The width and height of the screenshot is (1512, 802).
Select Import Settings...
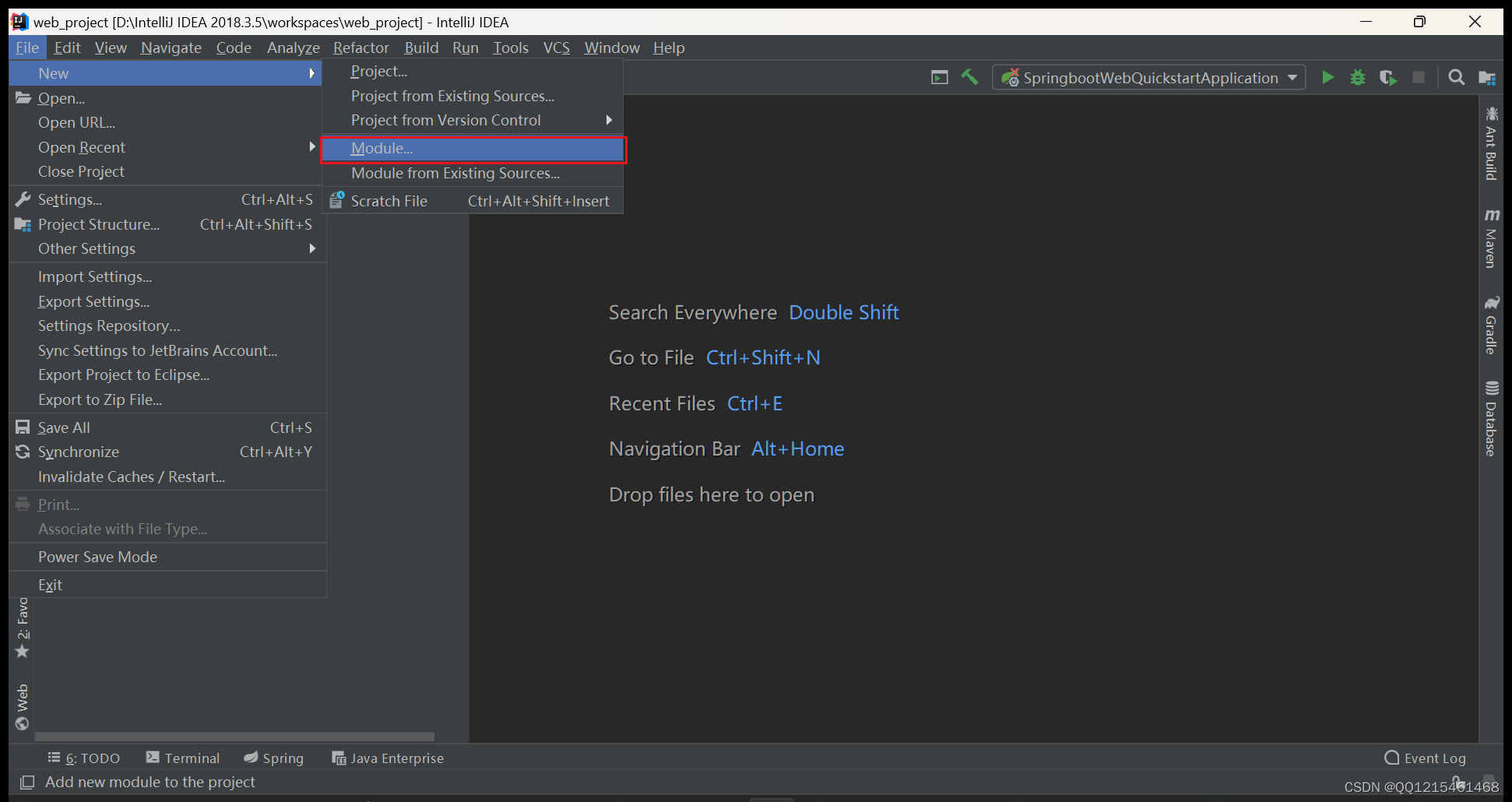(x=167, y=276)
